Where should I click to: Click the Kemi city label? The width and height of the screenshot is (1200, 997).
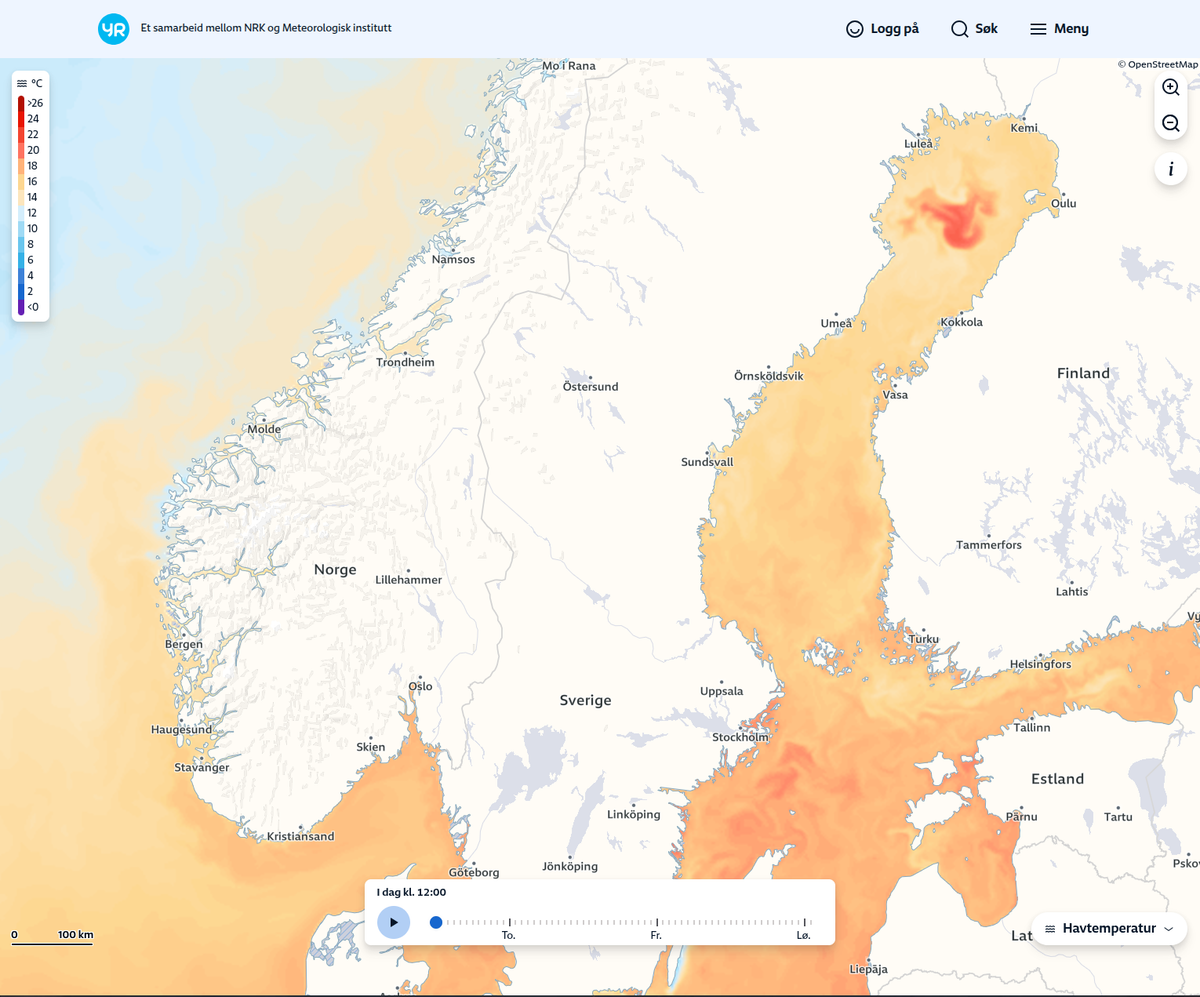(1025, 128)
